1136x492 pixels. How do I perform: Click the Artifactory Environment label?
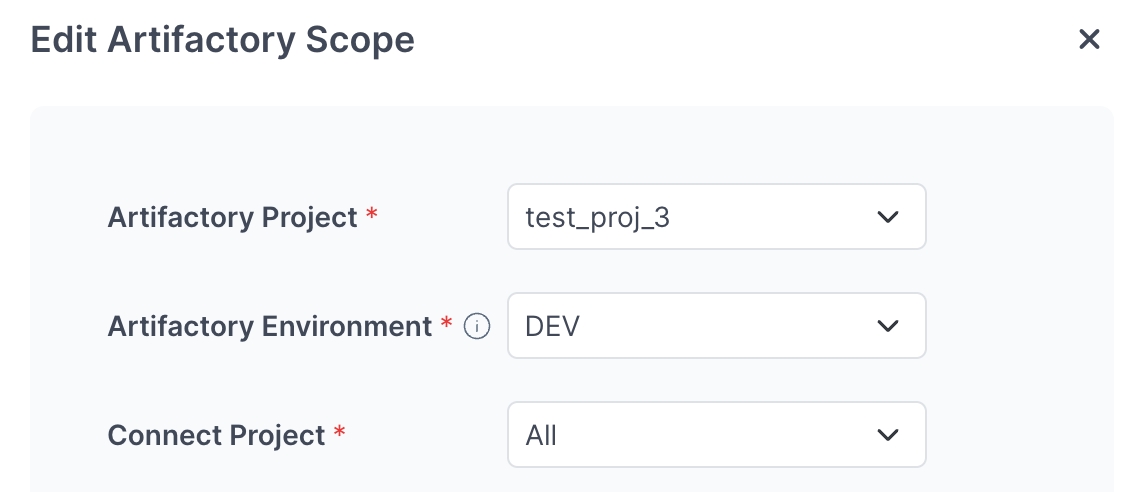point(269,326)
